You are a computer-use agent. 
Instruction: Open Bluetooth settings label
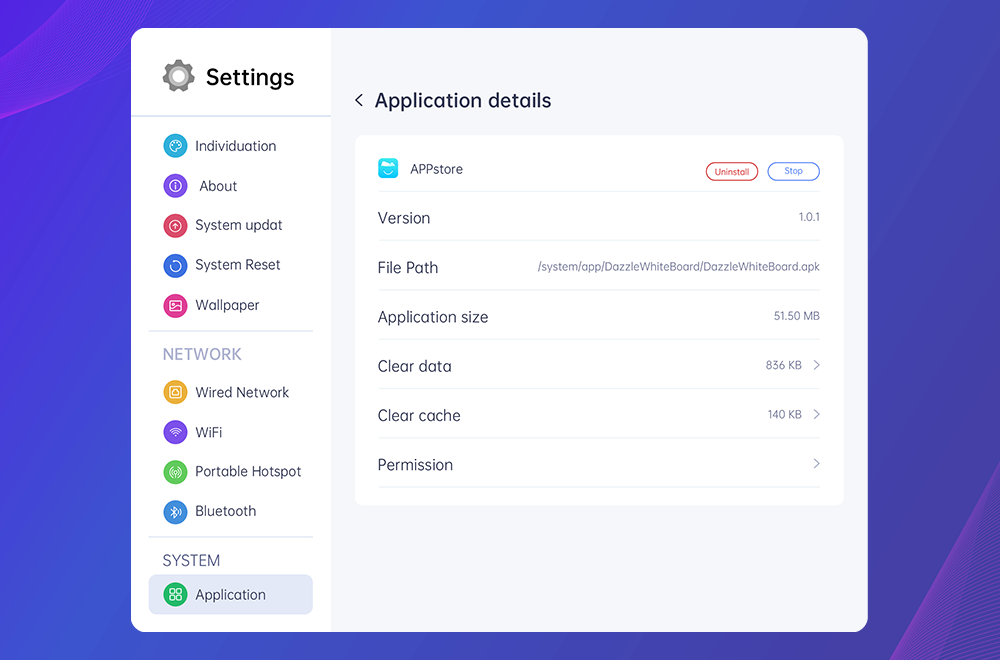click(226, 511)
